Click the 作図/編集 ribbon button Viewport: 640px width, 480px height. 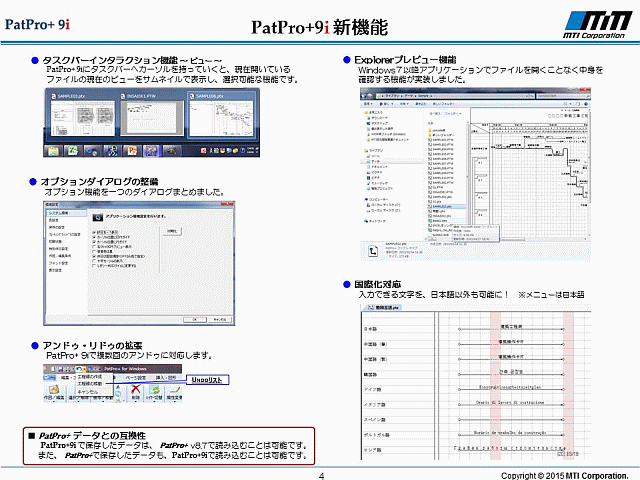[x=54, y=392]
